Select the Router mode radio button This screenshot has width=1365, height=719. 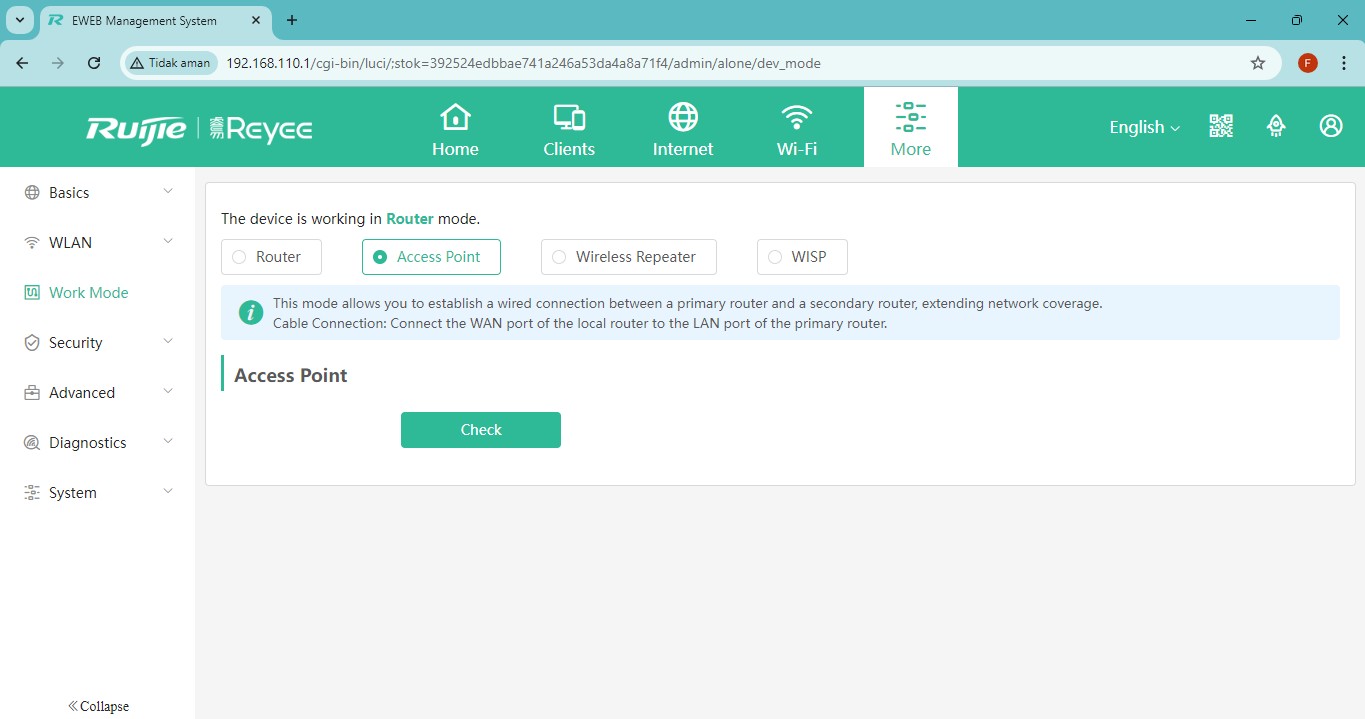point(239,257)
